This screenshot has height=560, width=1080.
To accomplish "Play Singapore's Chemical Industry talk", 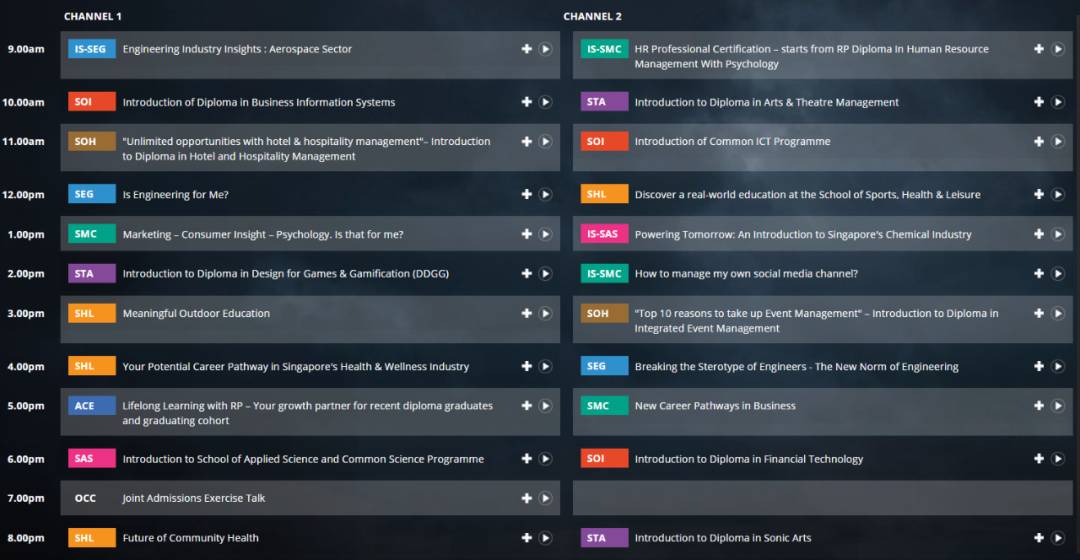I will coord(1057,235).
